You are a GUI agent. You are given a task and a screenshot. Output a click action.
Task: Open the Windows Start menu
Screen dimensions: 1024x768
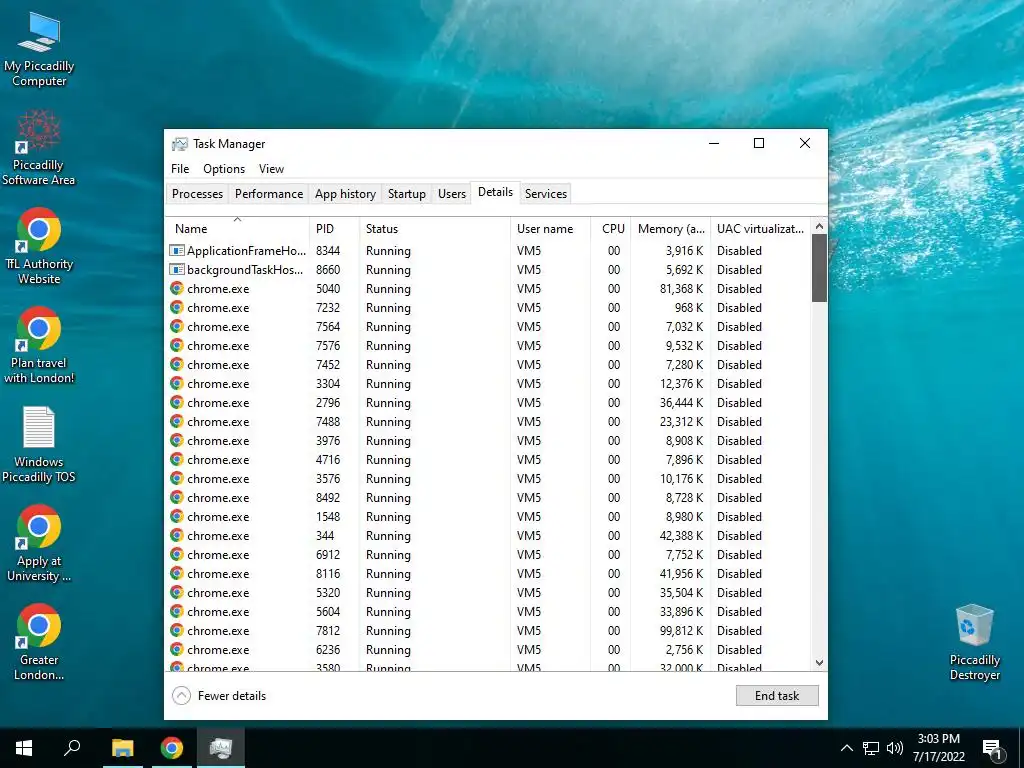tap(24, 748)
